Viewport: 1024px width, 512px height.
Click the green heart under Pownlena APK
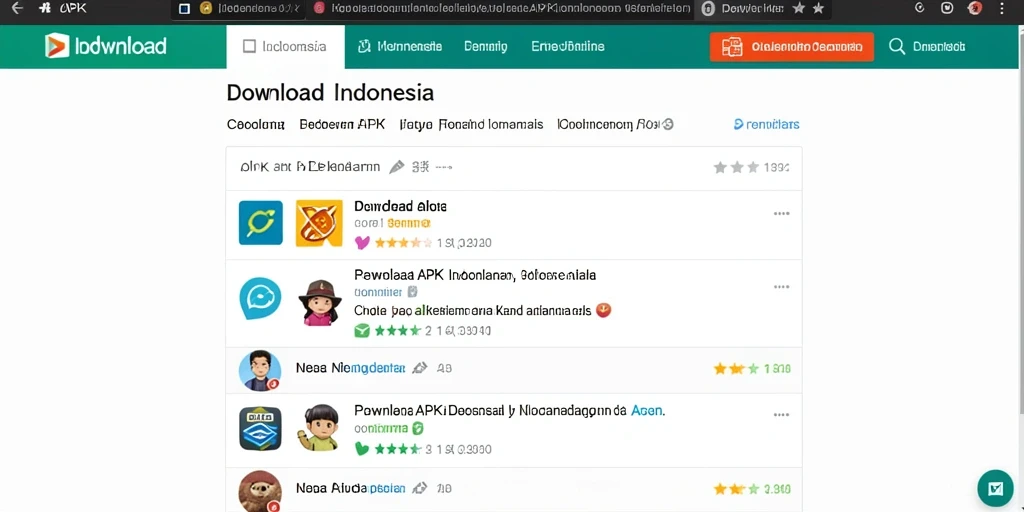[x=362, y=449]
